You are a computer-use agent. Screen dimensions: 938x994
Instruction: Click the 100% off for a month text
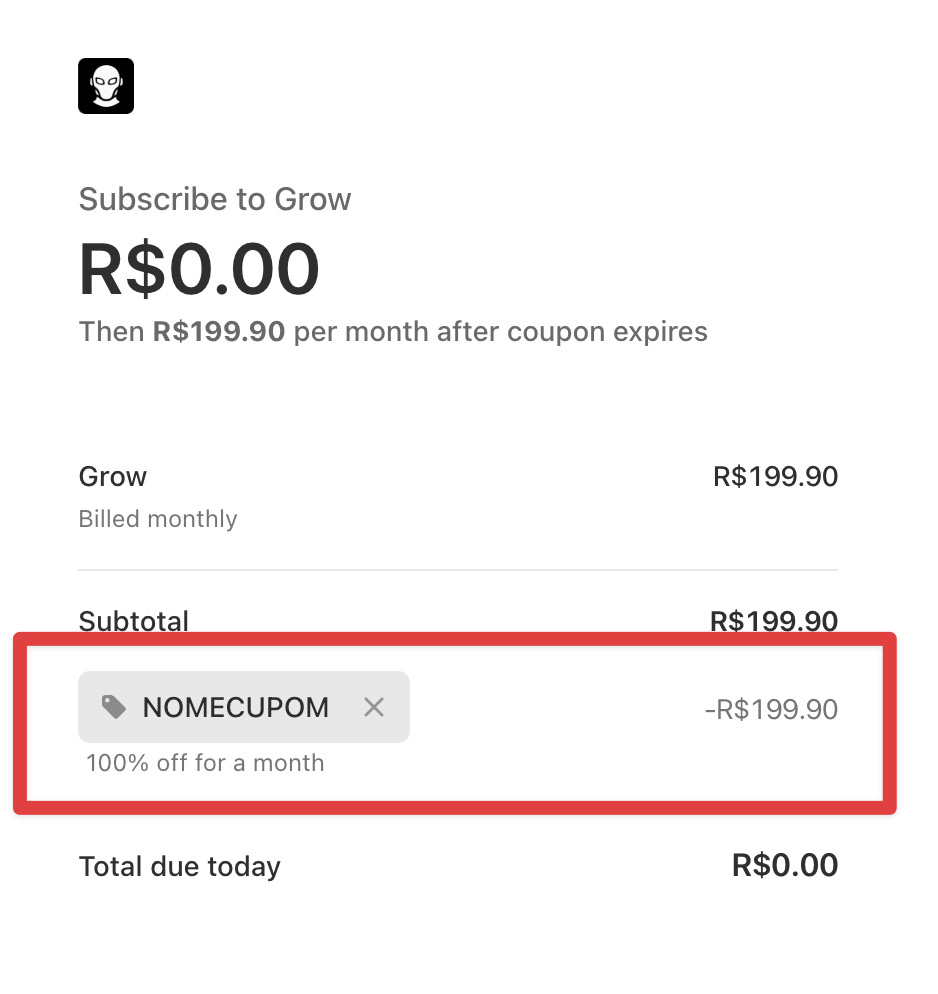pos(204,763)
